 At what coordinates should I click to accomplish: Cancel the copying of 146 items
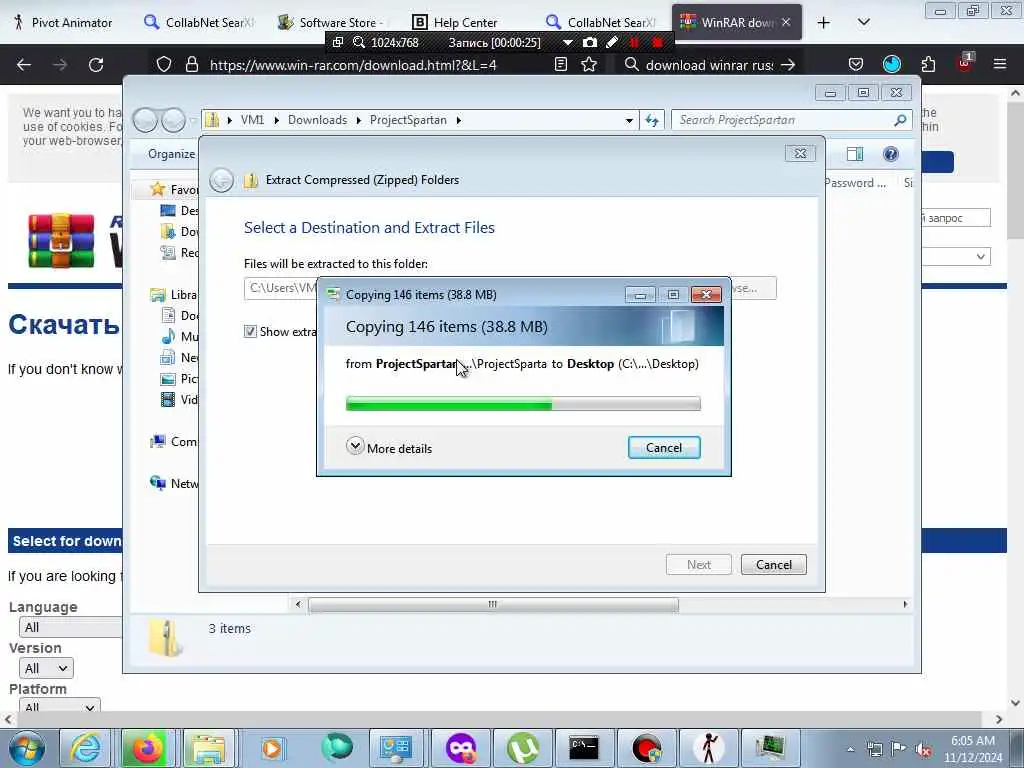664,447
